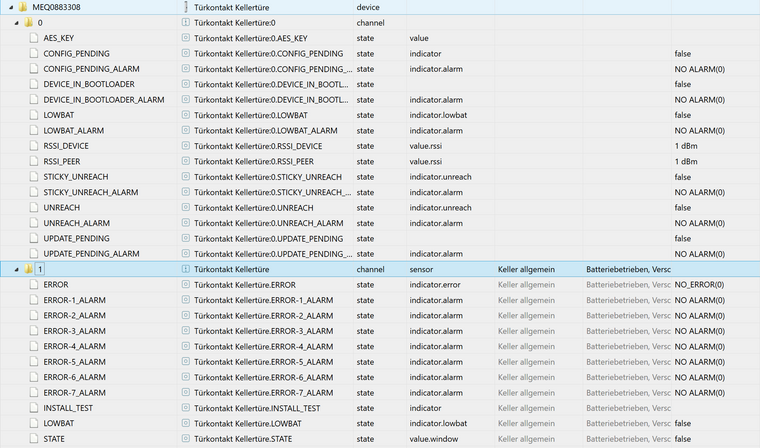This screenshot has width=760, height=448.
Task: Collapse channel 1 tree arrow
Action: (x=16, y=269)
